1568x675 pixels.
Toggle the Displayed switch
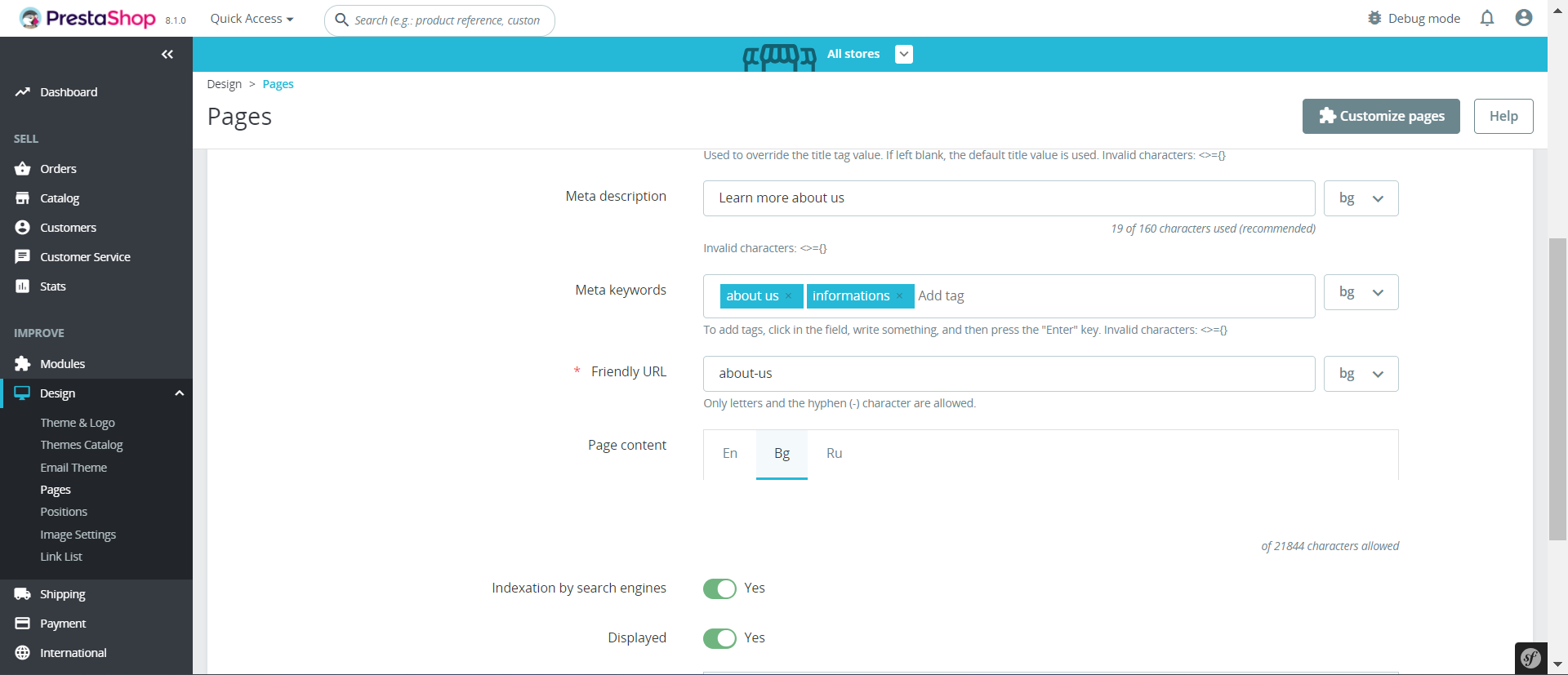(719, 638)
